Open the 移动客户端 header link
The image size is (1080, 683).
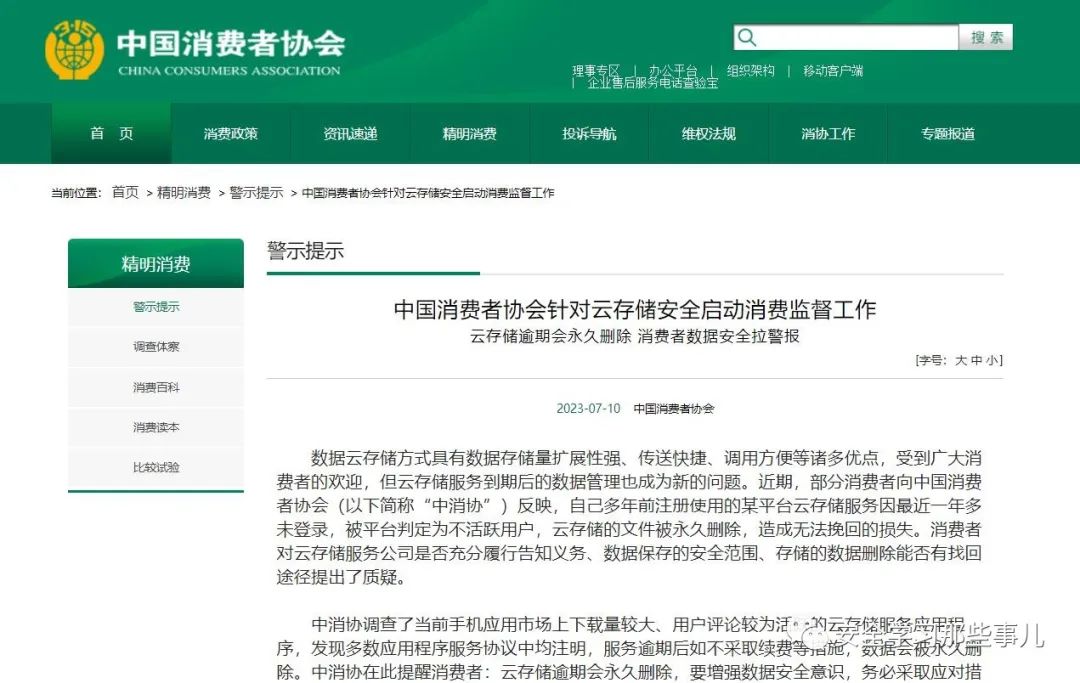click(x=833, y=71)
